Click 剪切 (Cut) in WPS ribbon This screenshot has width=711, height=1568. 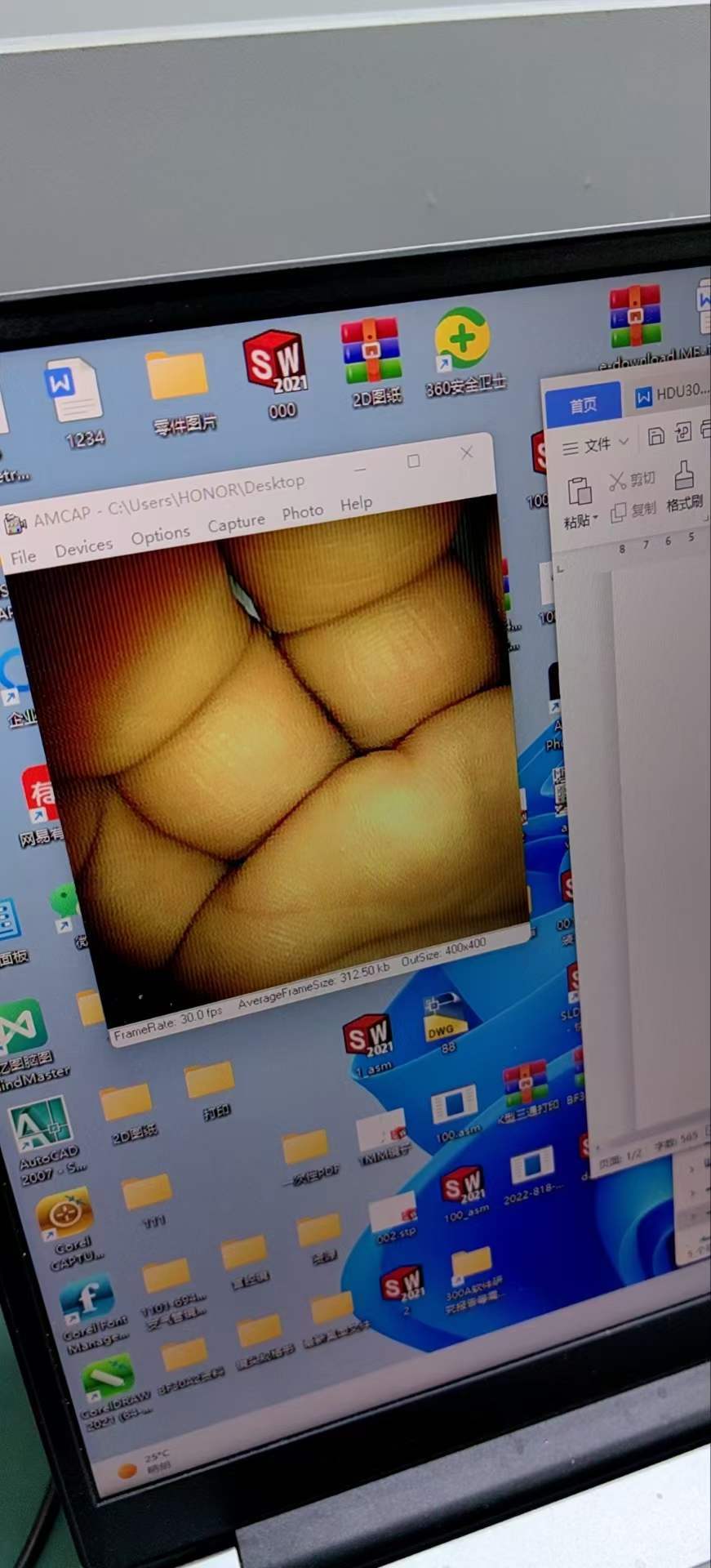coord(633,479)
